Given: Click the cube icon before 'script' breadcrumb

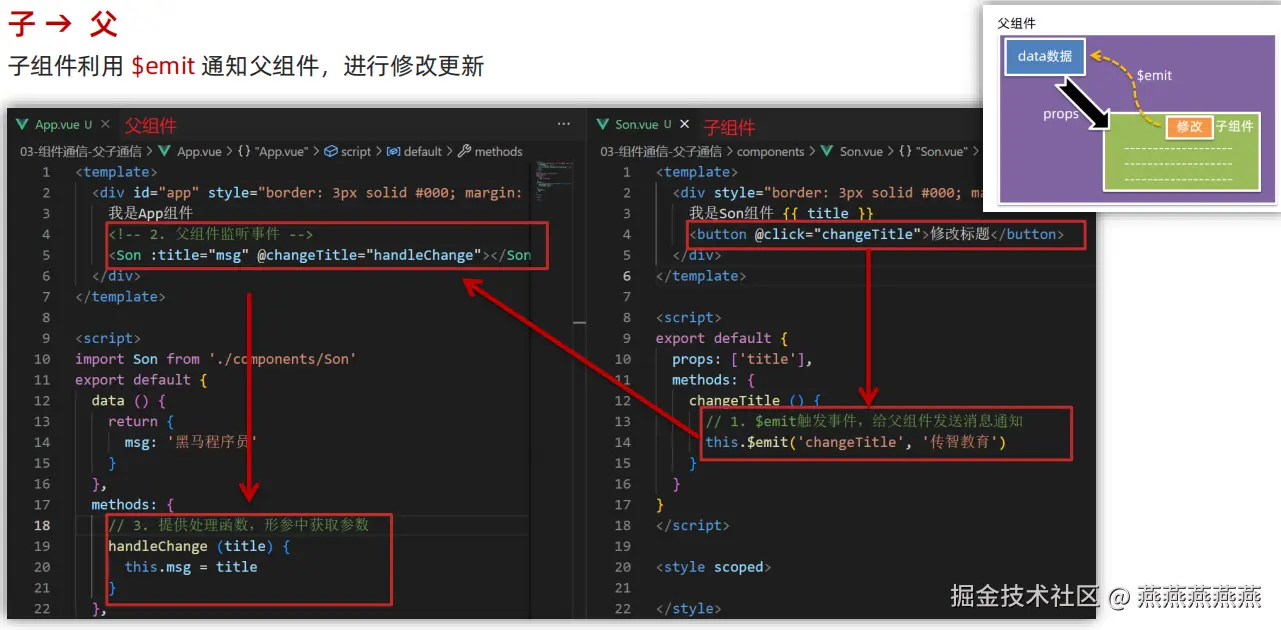Looking at the screenshot, I should click(331, 152).
